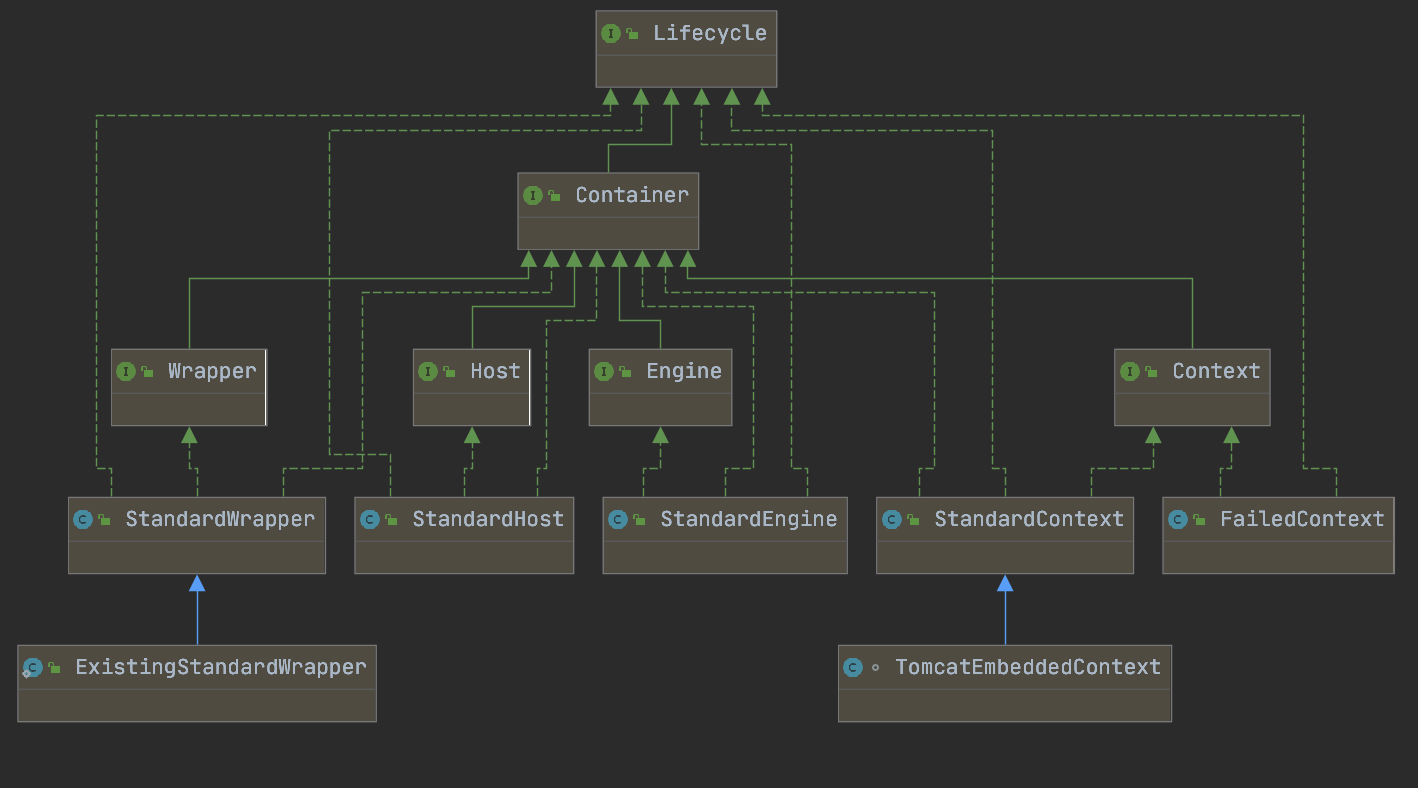Screen dimensions: 1418x788
Task: Click the empty members area of FailedContext
Action: (x=1277, y=556)
